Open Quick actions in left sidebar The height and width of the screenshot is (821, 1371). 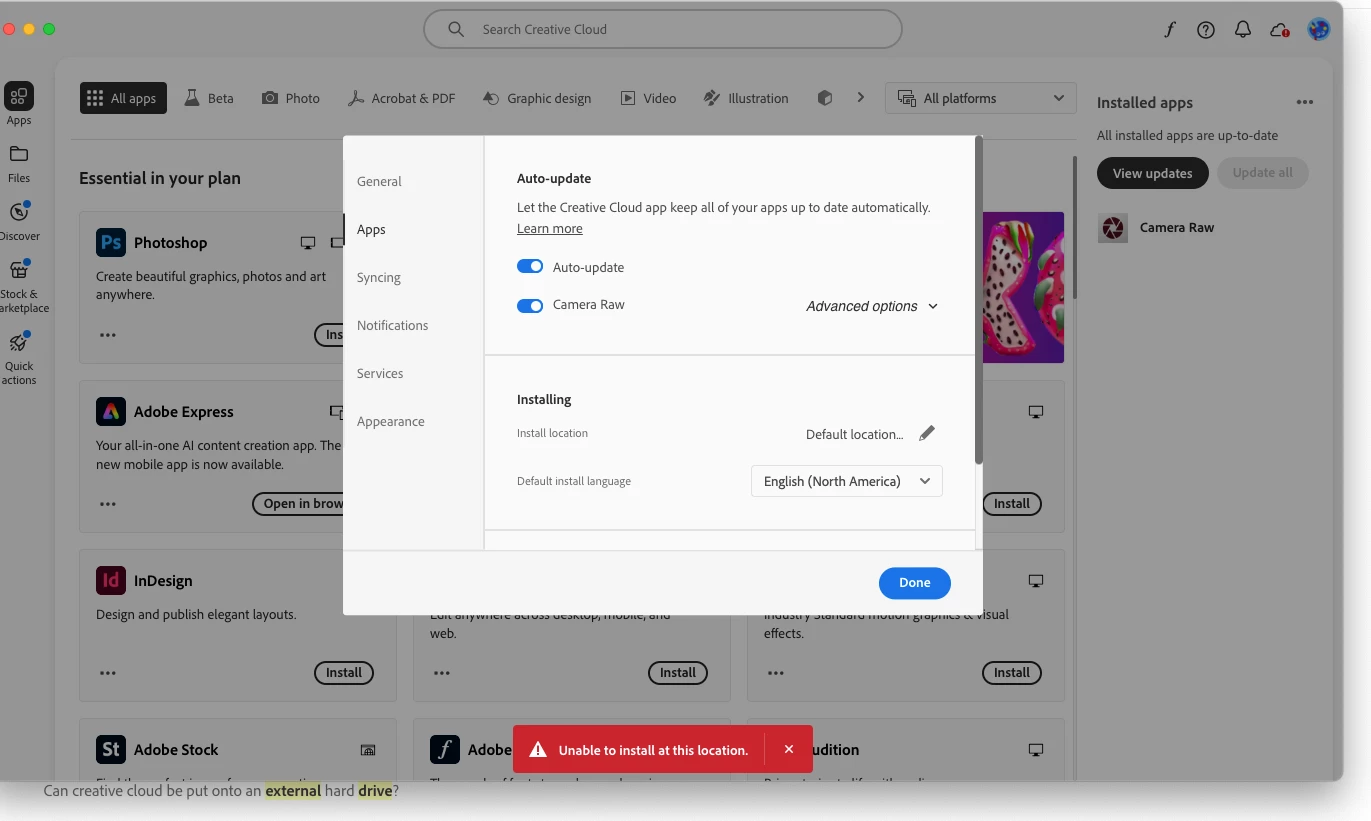point(19,358)
